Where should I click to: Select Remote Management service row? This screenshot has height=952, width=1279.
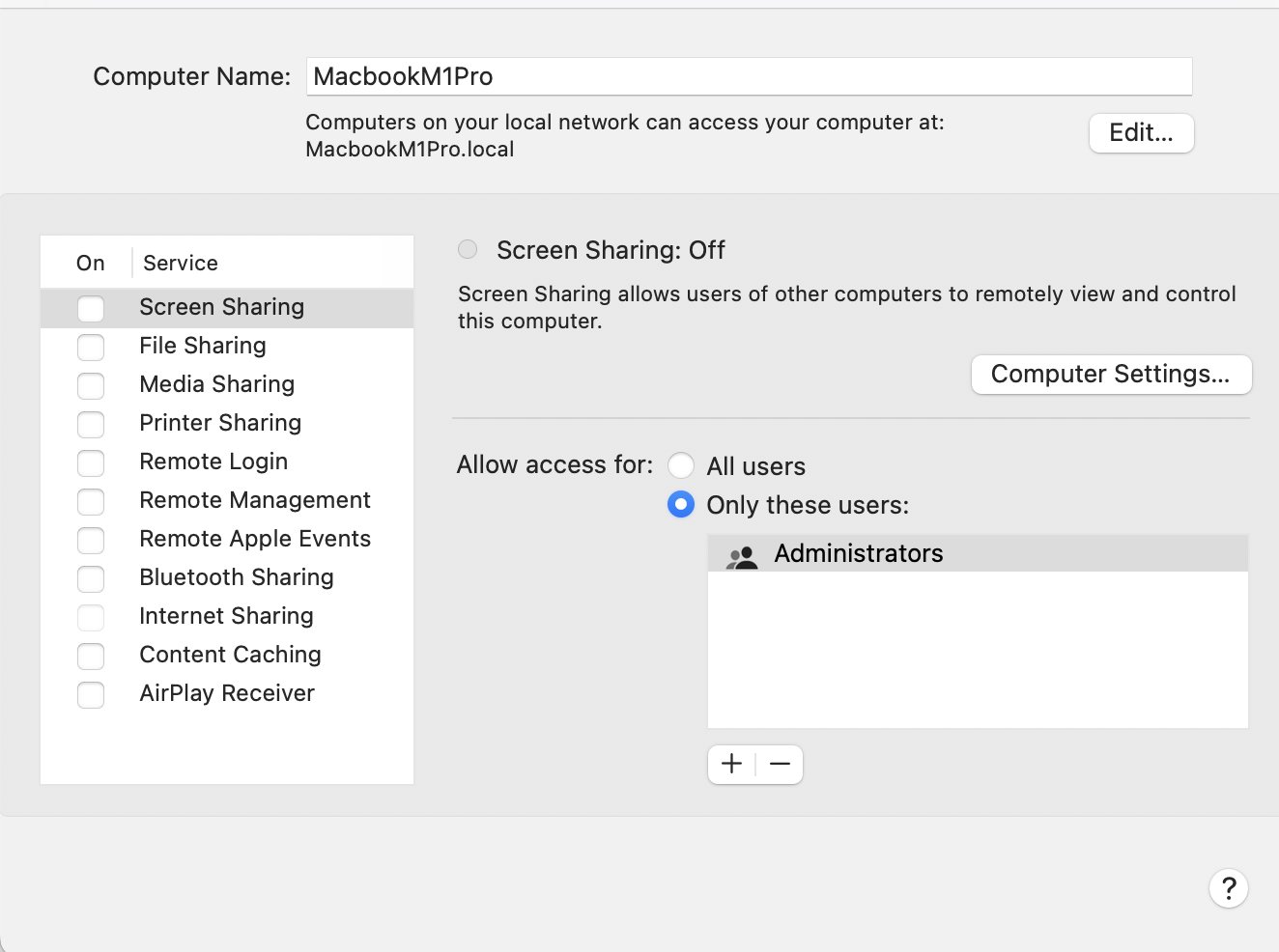[227, 500]
